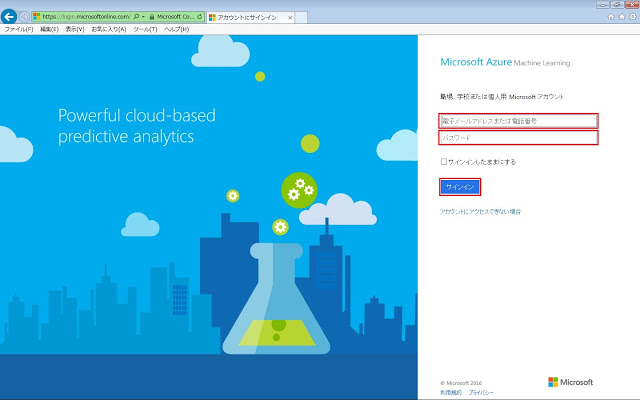Viewport: 640px width, 400px height.
Task: Open a new tab with the blank tab button
Action: (x=301, y=18)
